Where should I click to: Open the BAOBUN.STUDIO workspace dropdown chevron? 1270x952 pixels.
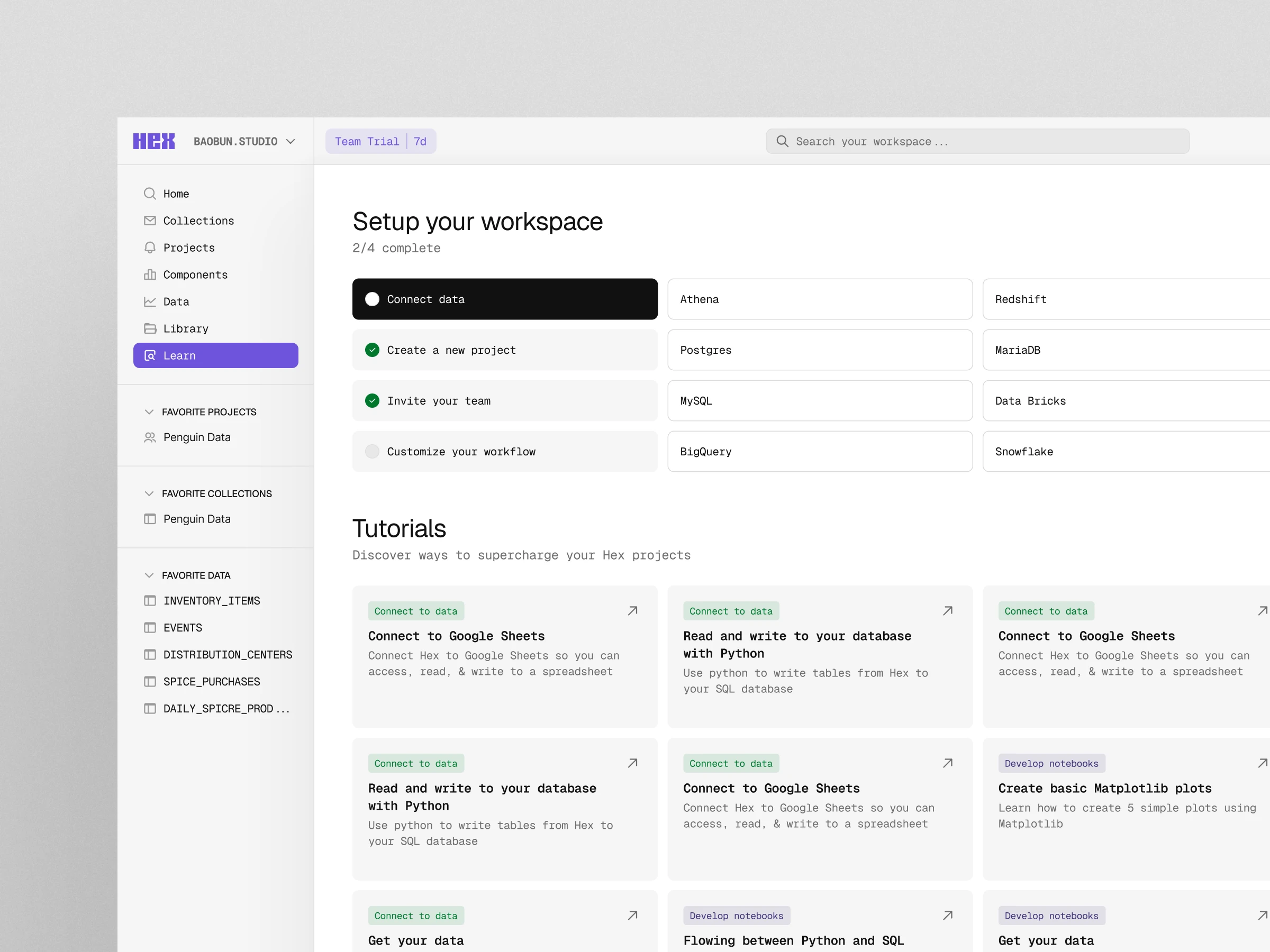tap(291, 141)
